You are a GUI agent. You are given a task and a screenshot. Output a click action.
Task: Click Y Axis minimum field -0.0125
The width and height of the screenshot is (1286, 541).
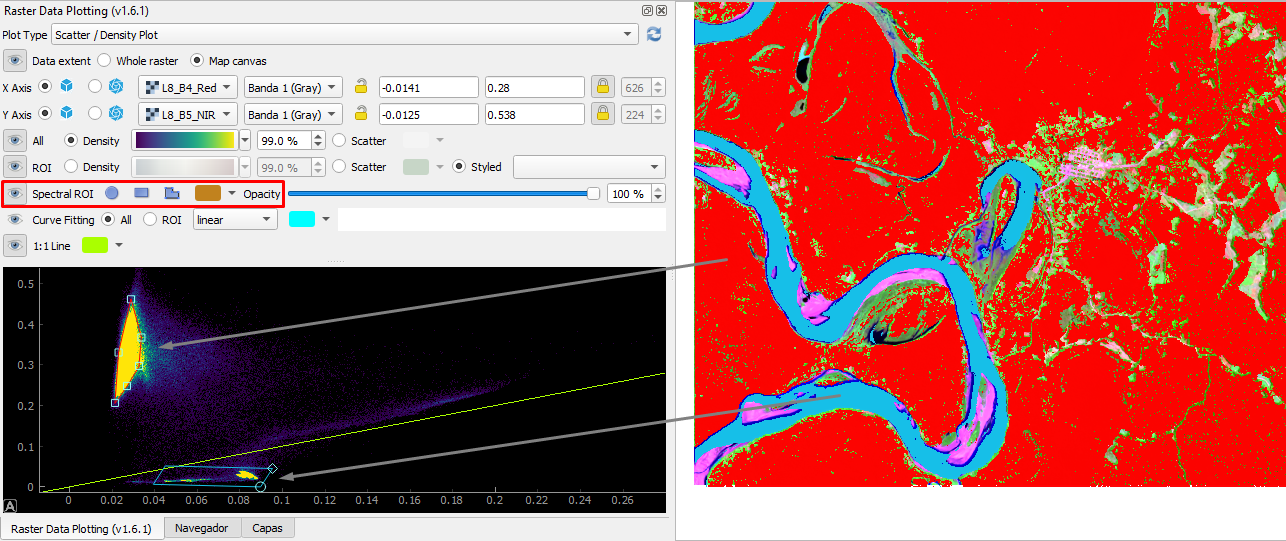point(429,113)
